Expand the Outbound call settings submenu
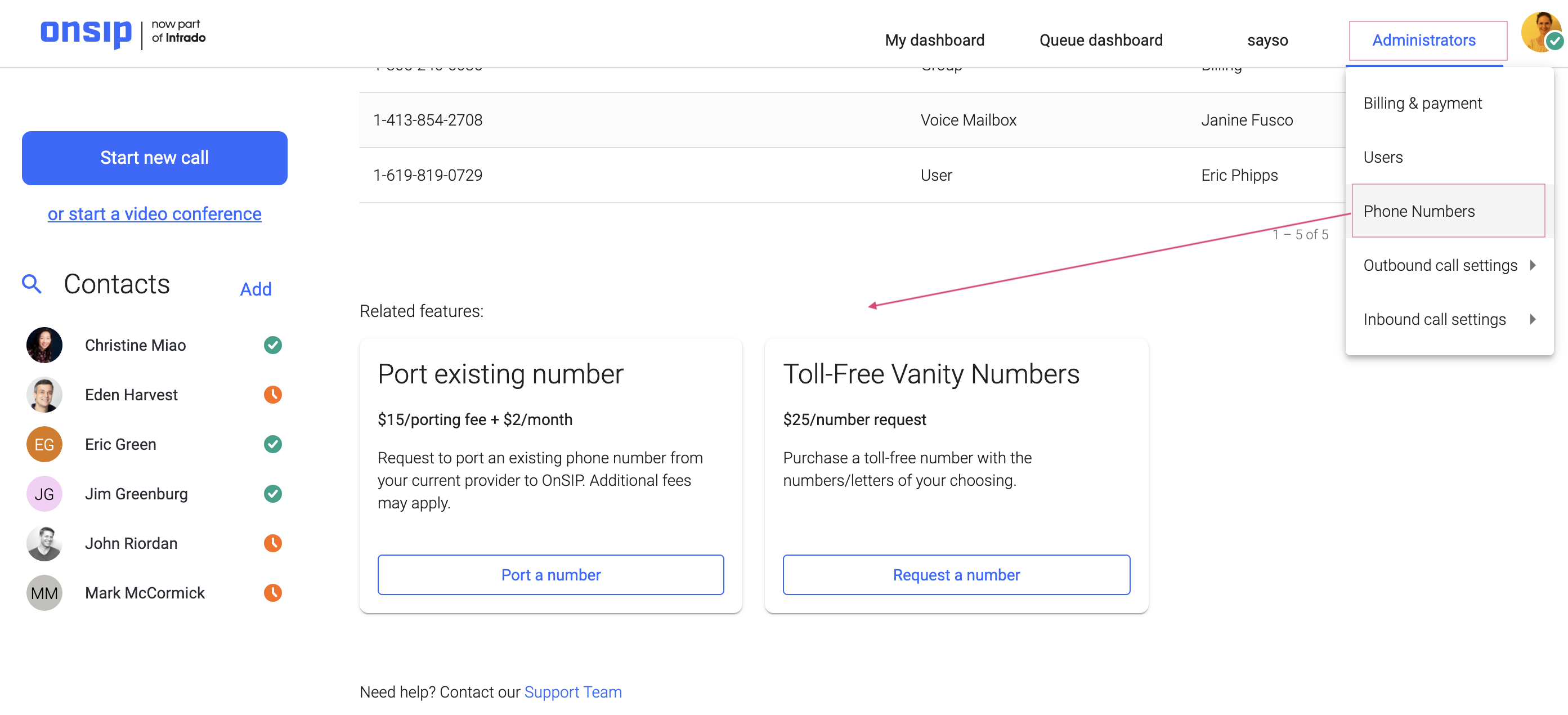This screenshot has width=1568, height=715. (1440, 265)
